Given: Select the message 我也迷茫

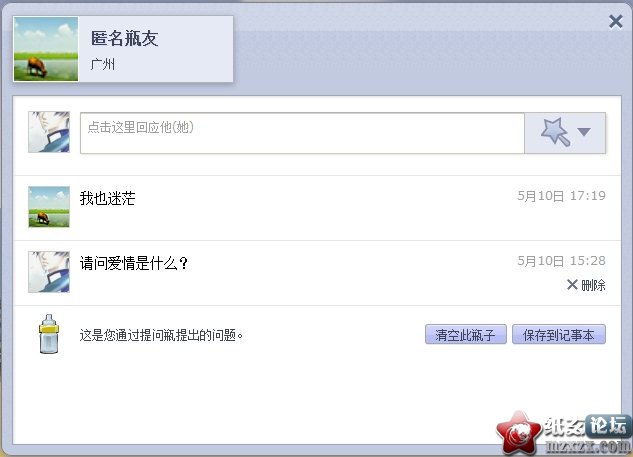Looking at the screenshot, I should (x=107, y=198).
